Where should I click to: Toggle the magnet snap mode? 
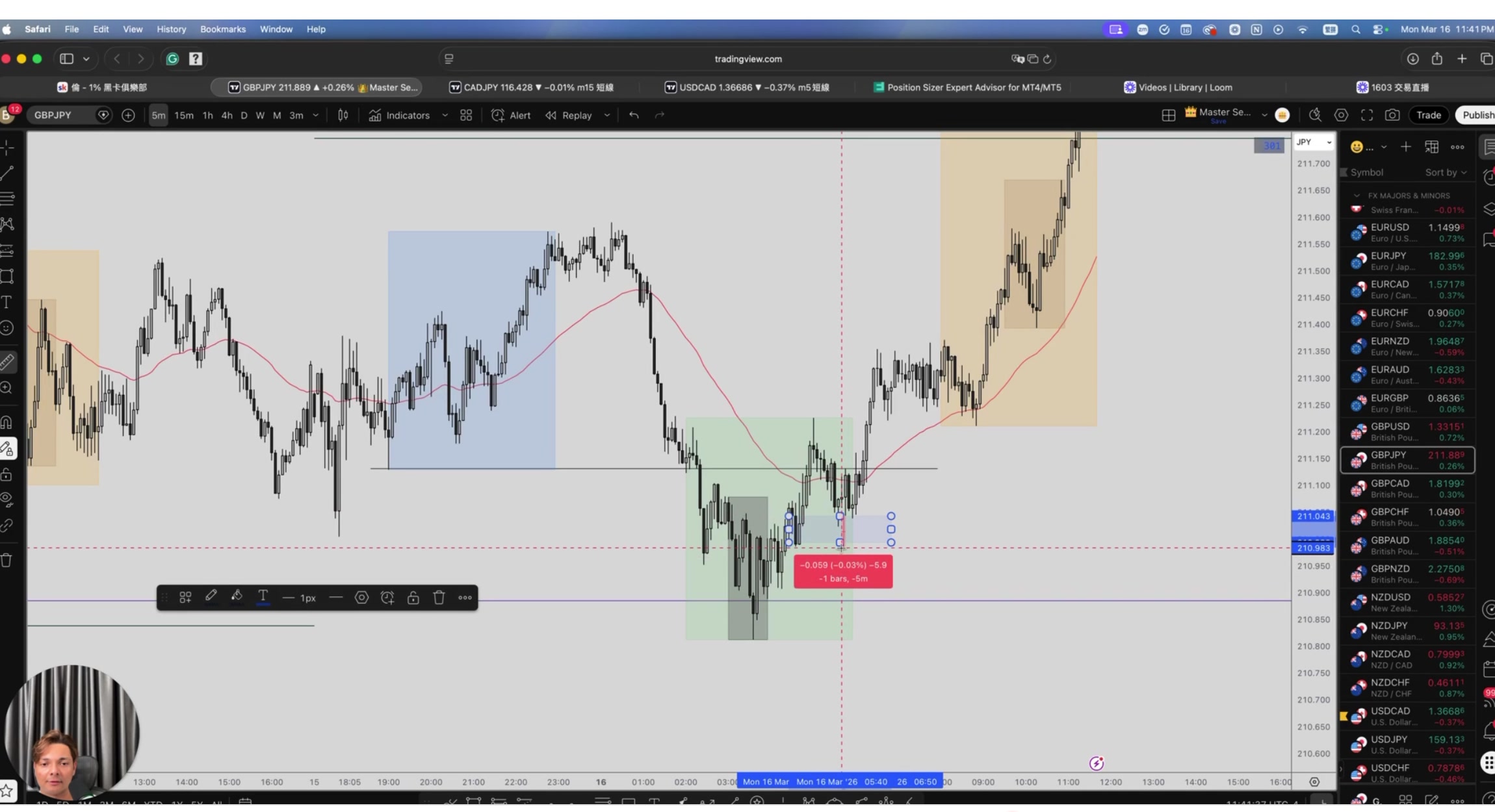point(7,423)
